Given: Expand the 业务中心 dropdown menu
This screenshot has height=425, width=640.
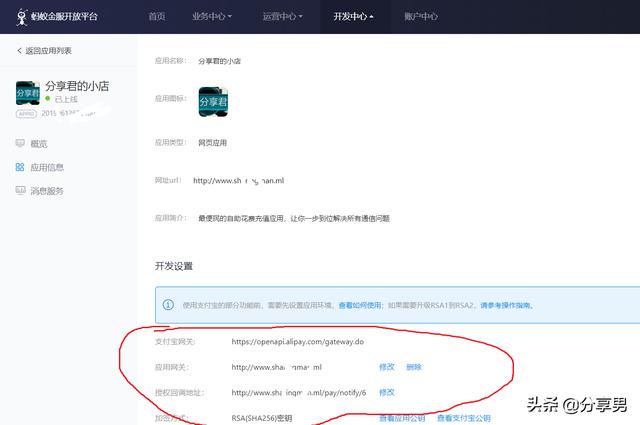Looking at the screenshot, I should [x=212, y=16].
